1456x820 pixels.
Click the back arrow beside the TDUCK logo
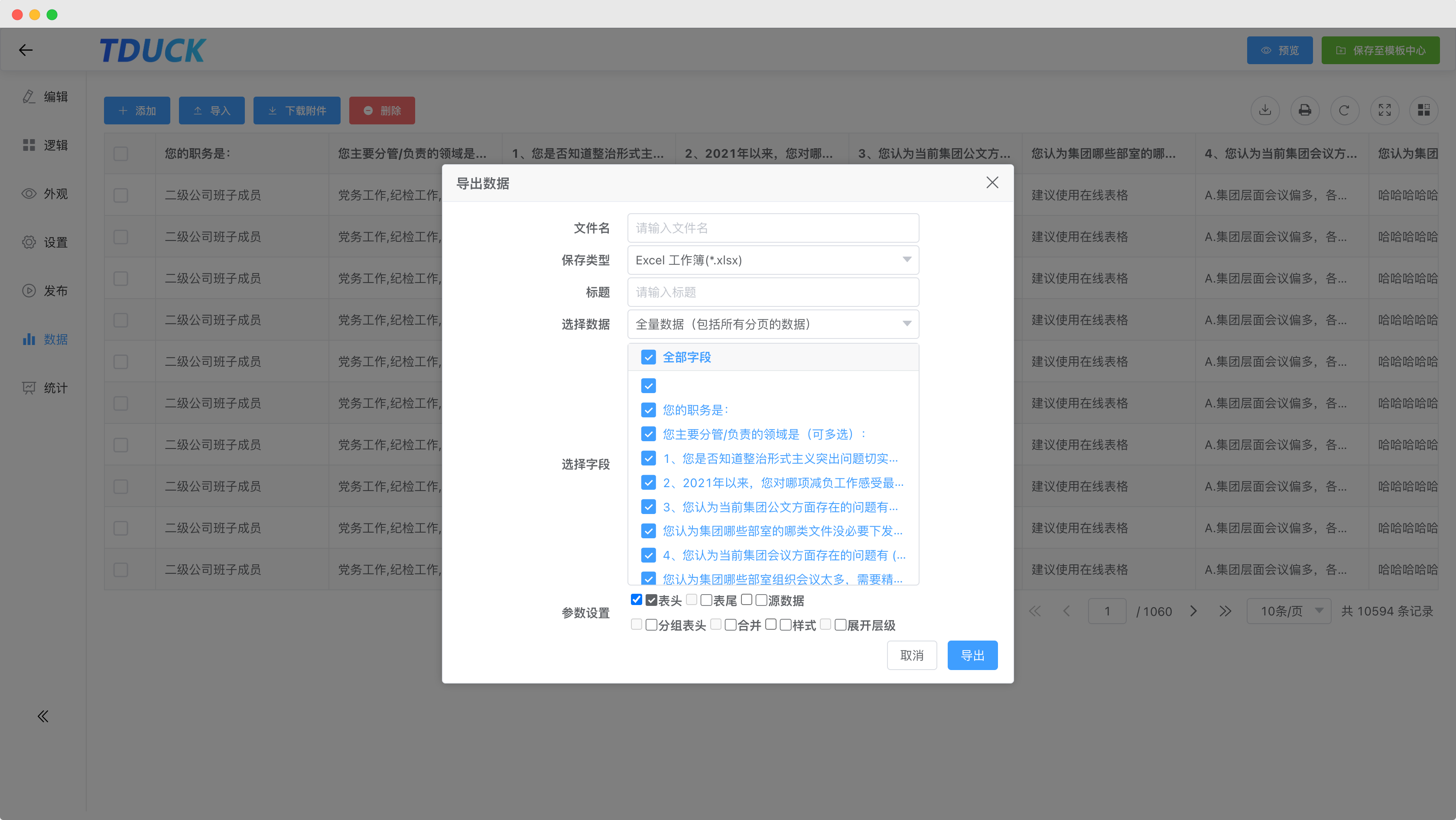coord(26,50)
